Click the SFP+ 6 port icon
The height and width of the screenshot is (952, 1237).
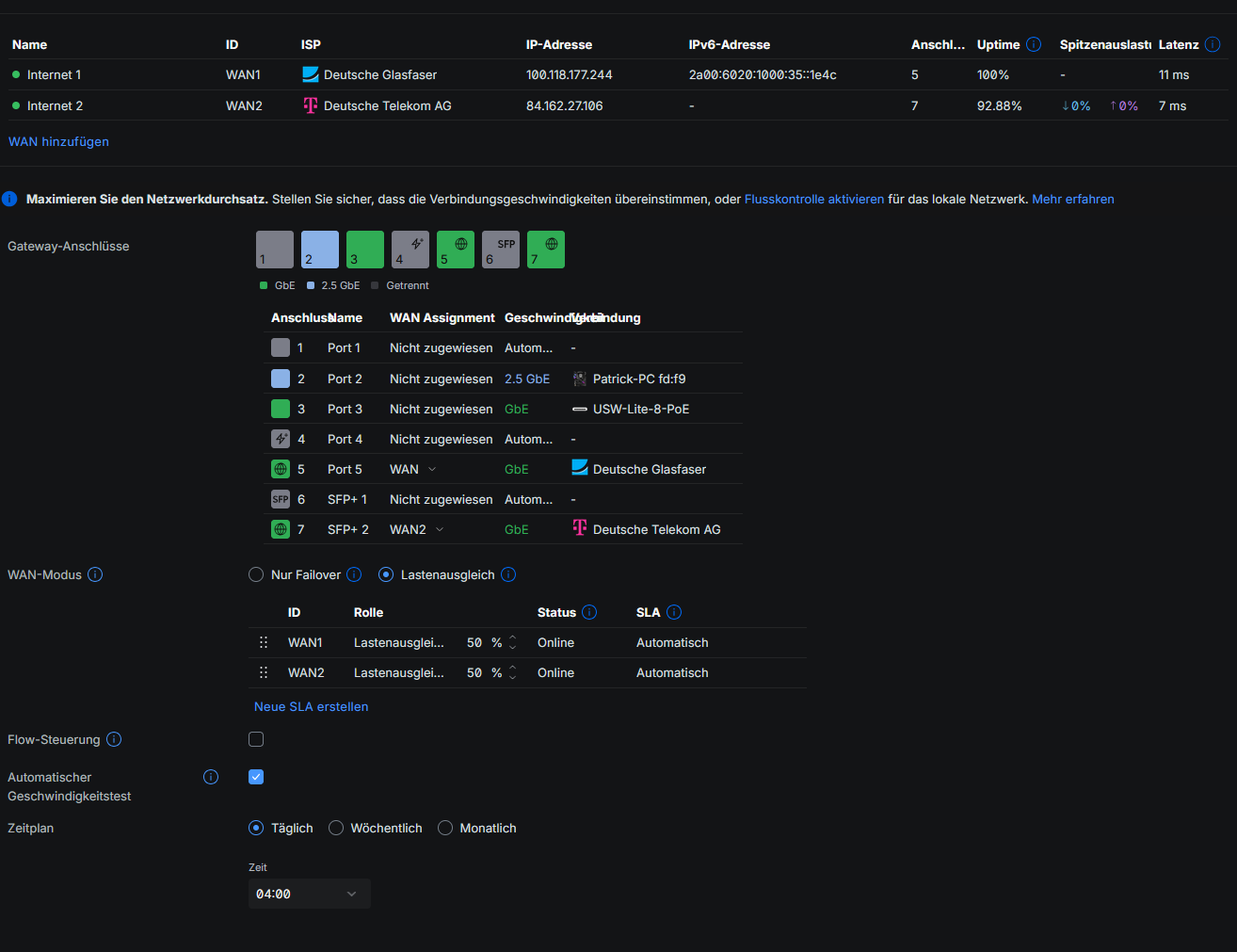coord(500,249)
